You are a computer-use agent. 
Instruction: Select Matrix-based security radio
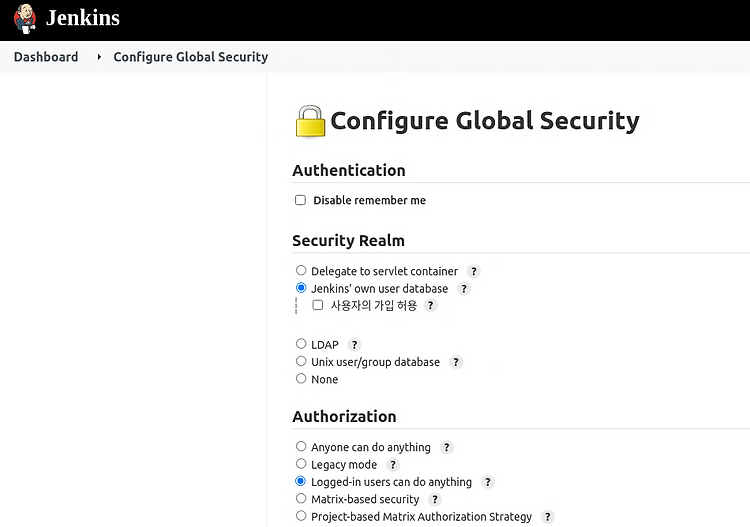coord(301,498)
